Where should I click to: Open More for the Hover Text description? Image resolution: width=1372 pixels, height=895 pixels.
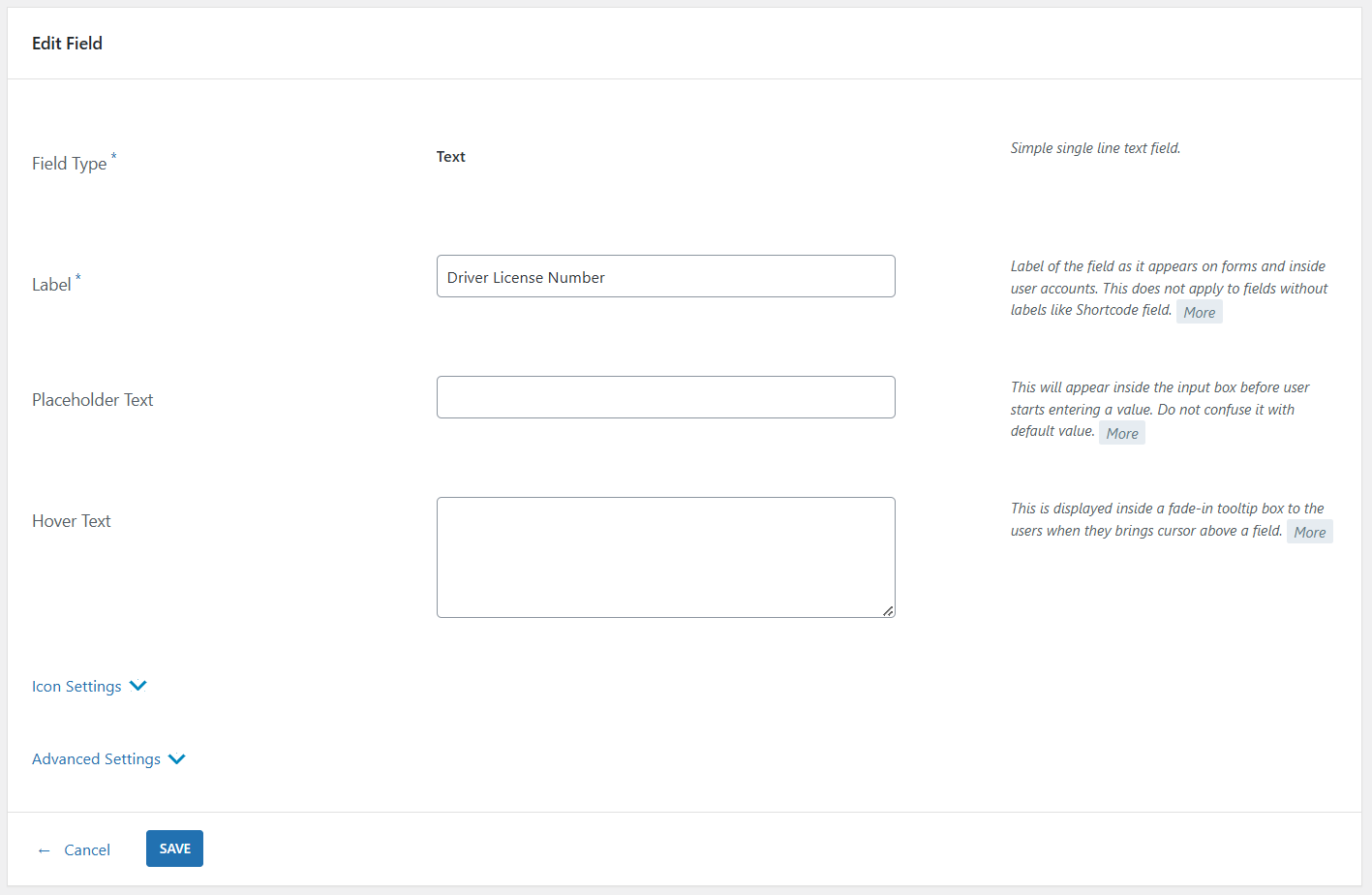pyautogui.click(x=1309, y=532)
